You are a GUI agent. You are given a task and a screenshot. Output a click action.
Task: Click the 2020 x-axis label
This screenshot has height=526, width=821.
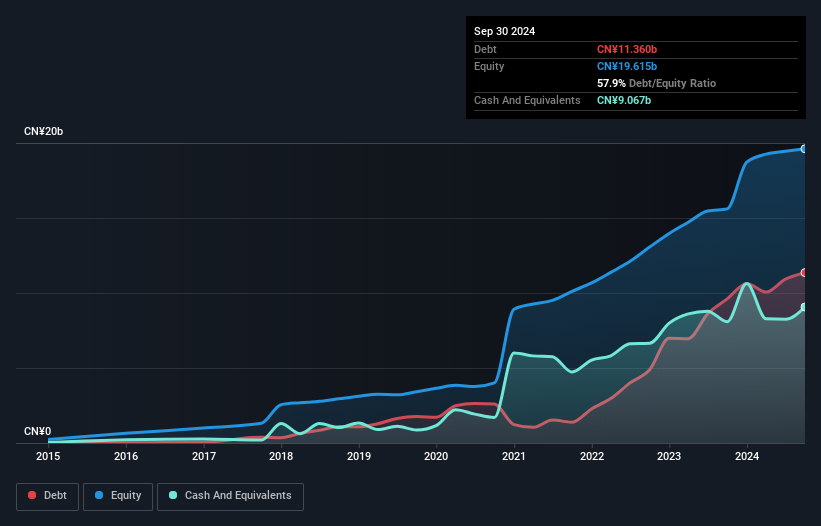tap(436, 456)
